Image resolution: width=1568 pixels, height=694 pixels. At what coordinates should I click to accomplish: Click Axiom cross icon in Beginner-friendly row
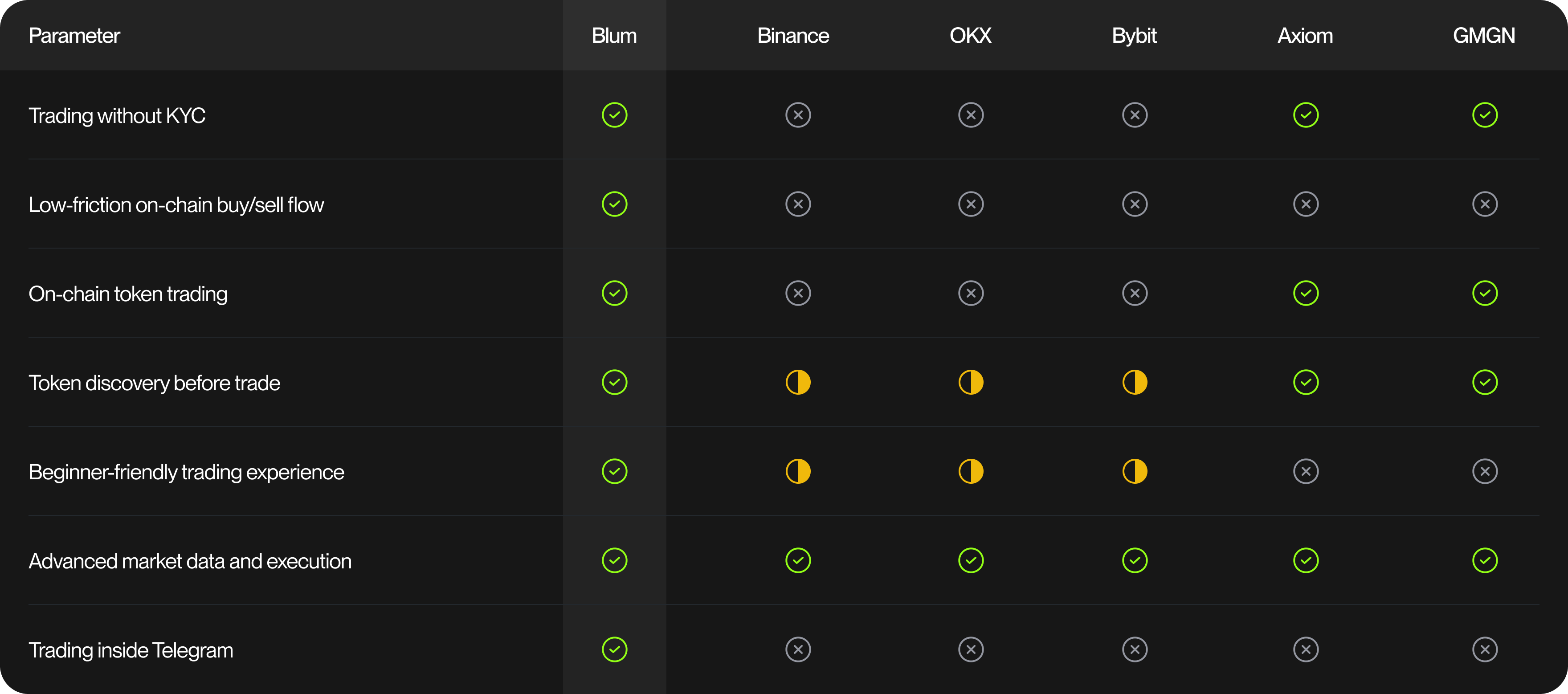[1306, 471]
